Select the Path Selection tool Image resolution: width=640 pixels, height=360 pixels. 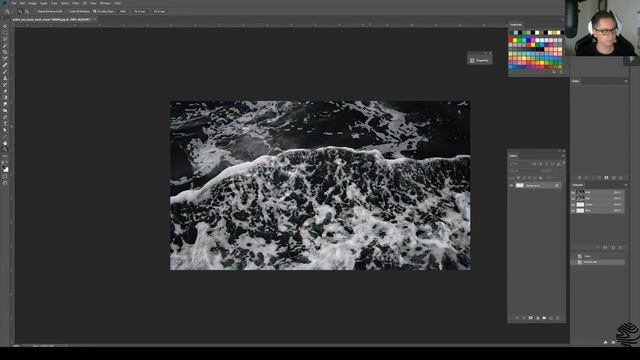tap(5, 131)
